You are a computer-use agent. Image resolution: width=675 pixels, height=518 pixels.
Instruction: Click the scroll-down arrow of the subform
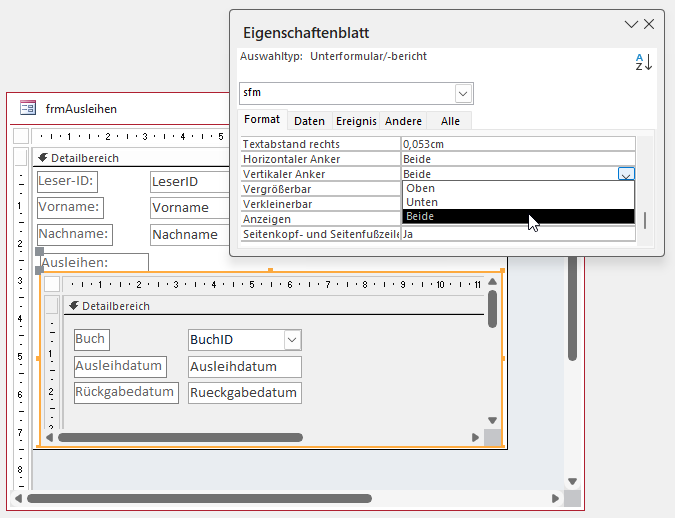click(492, 421)
